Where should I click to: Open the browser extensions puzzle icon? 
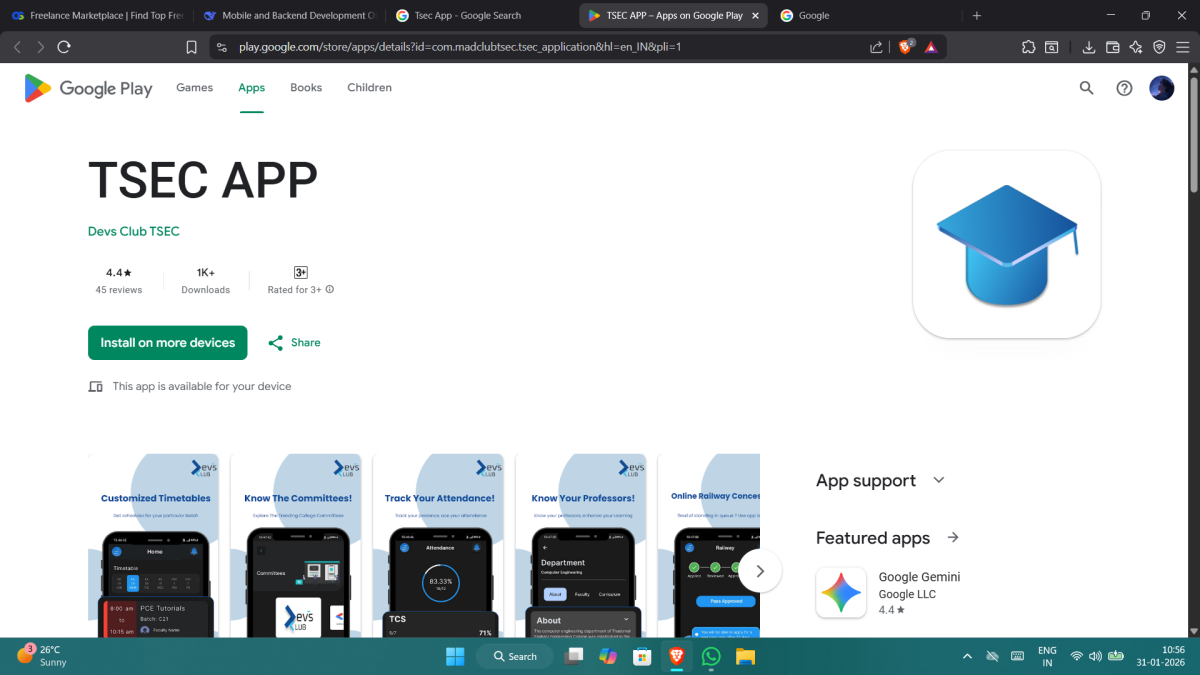[1028, 47]
